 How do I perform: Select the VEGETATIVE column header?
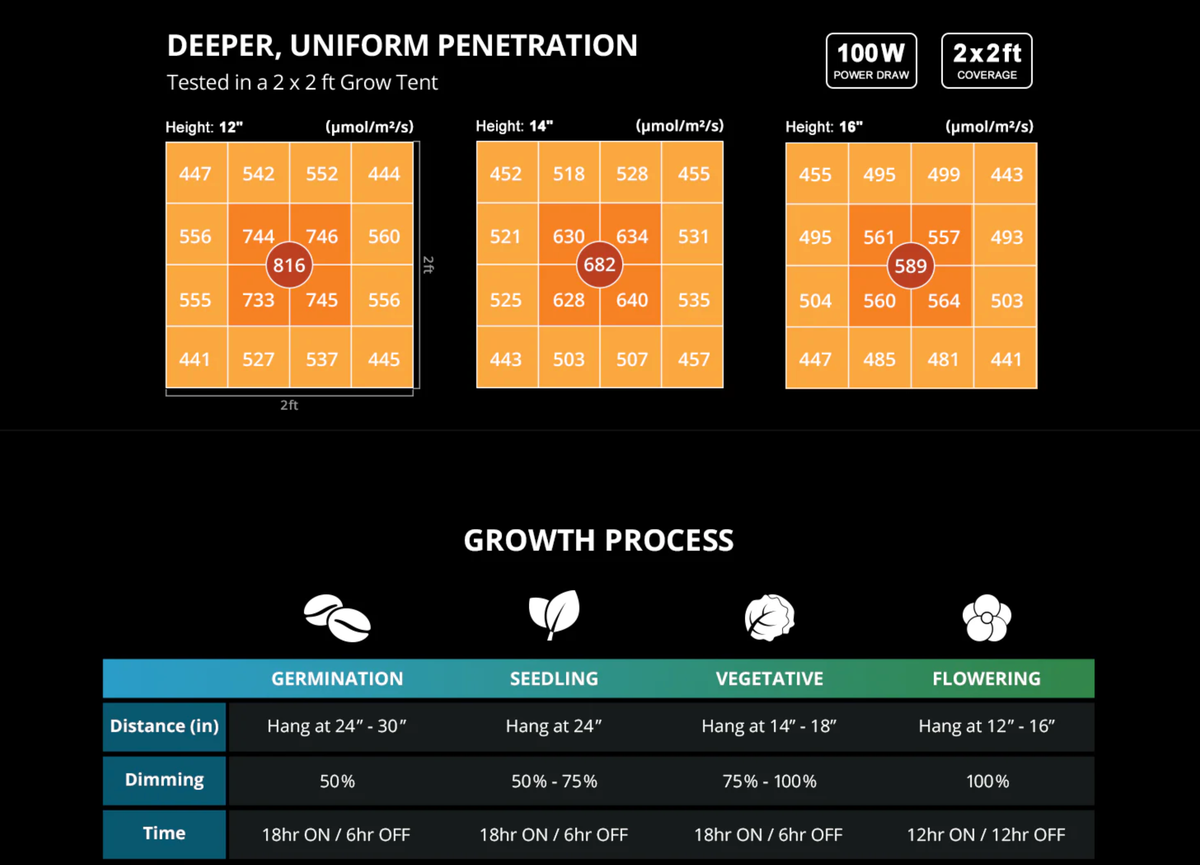click(x=769, y=679)
